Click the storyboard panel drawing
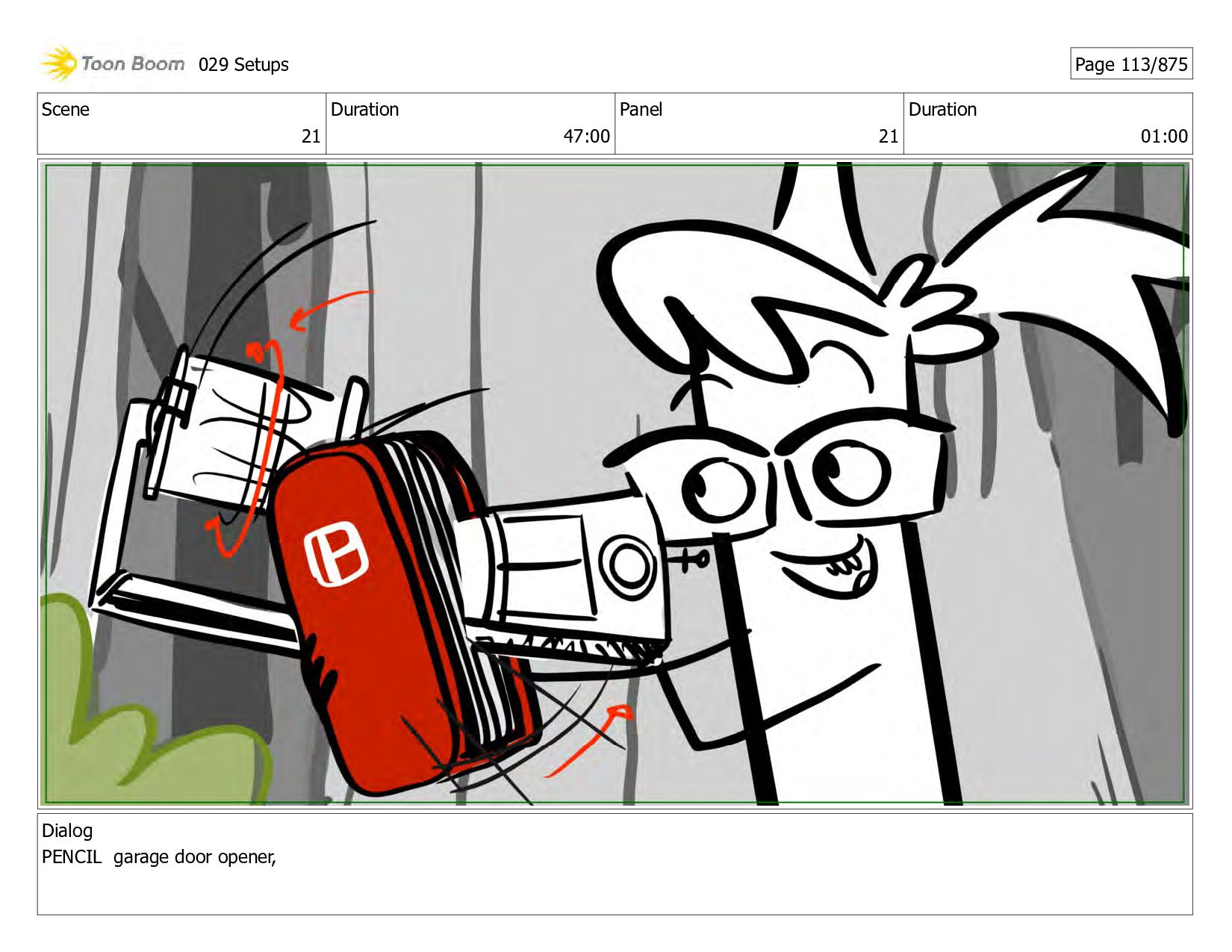This screenshot has width=1232, height=952. click(615, 484)
